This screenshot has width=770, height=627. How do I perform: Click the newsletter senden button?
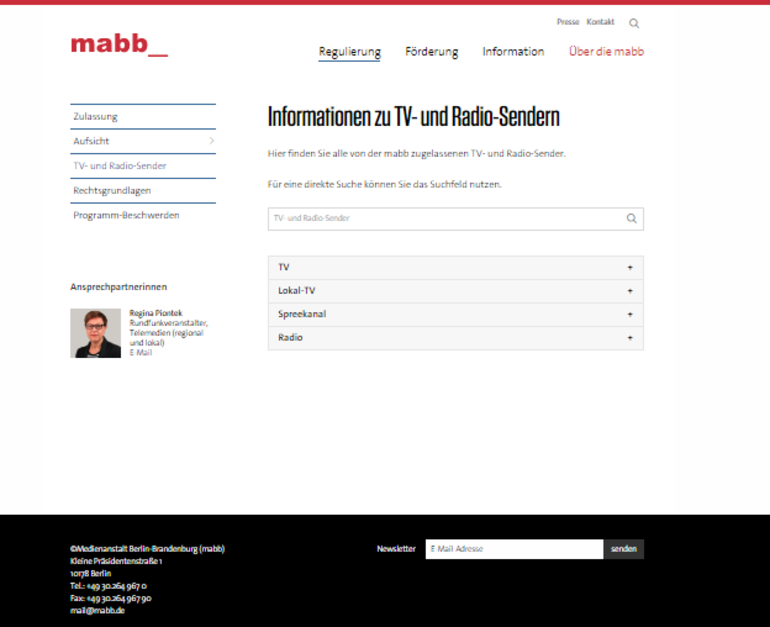(x=624, y=549)
